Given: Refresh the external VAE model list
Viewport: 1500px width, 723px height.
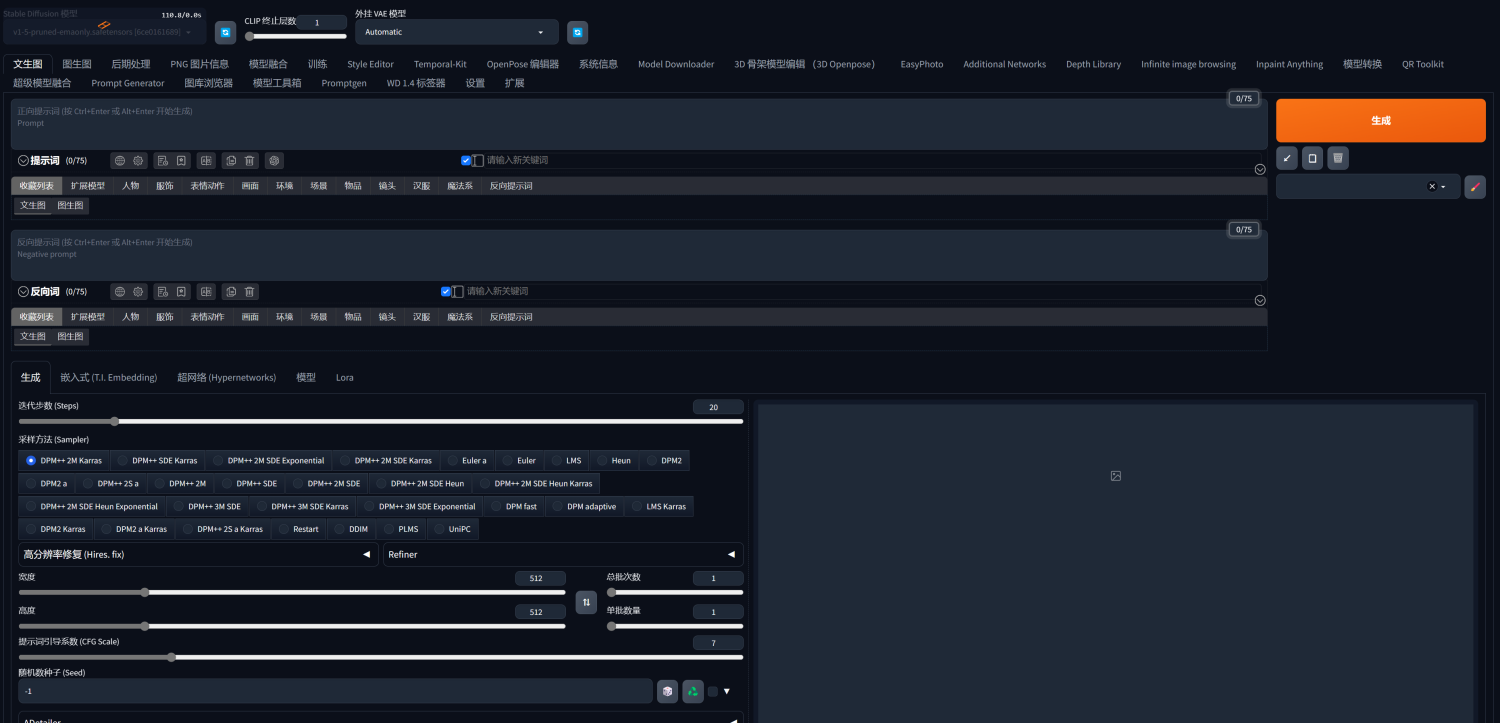Looking at the screenshot, I should point(578,32).
